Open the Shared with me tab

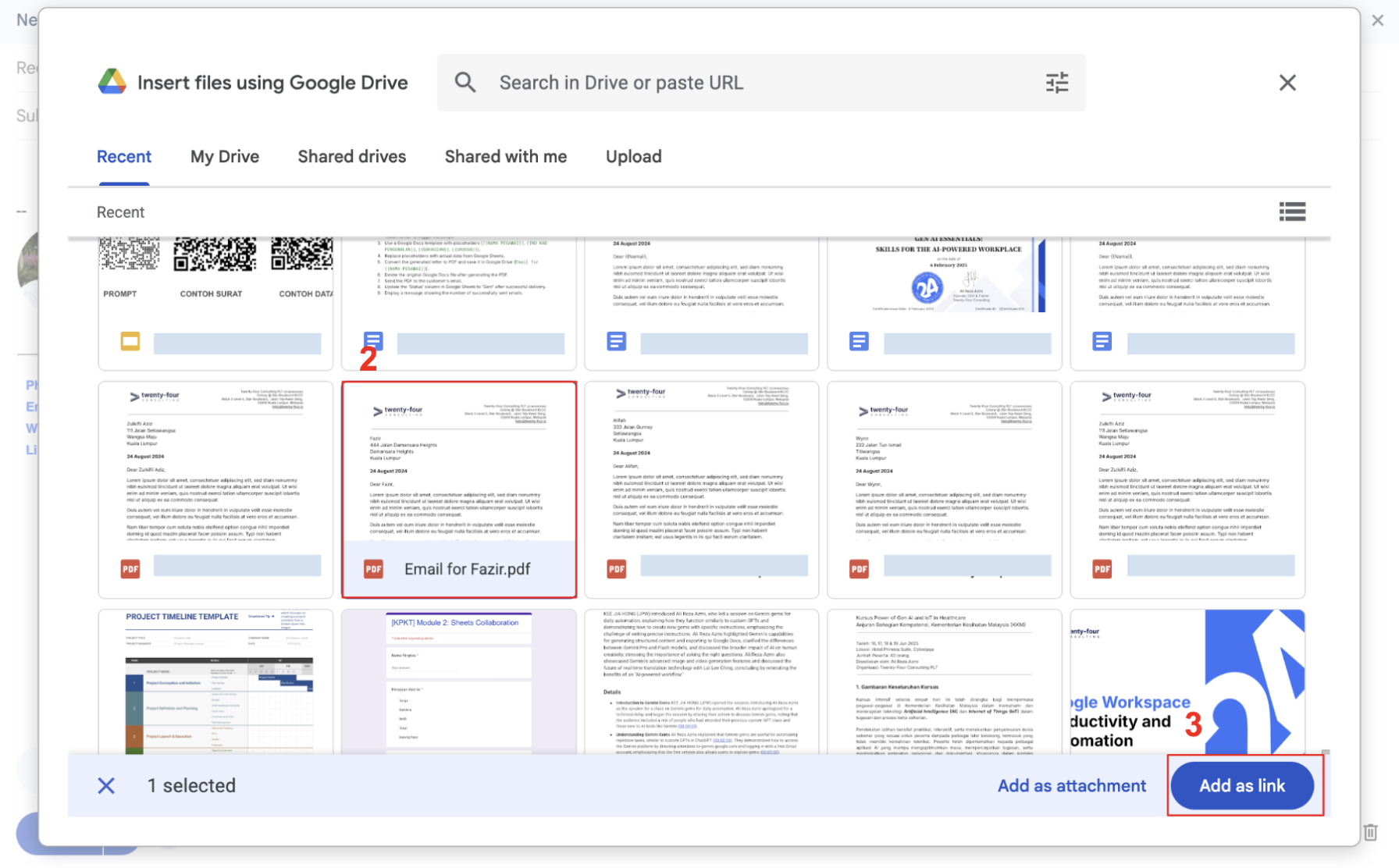coord(505,157)
